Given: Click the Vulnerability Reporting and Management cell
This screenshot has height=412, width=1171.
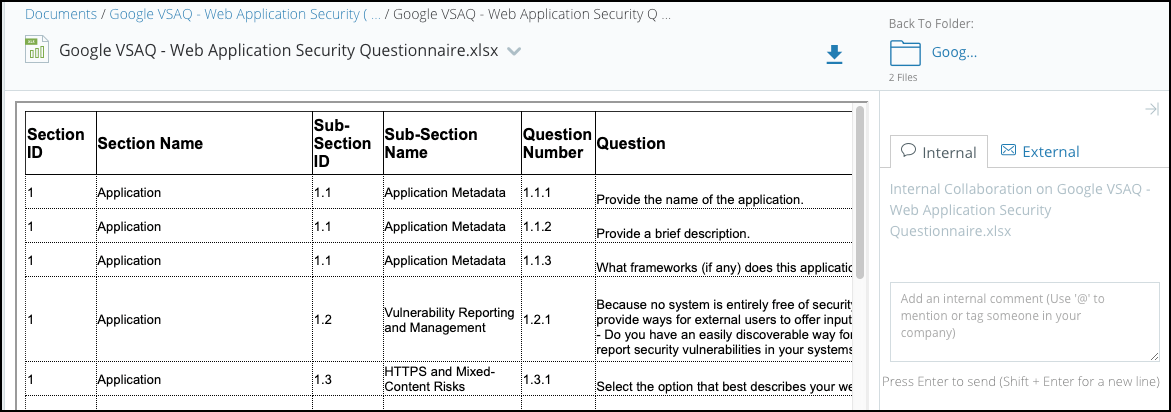Looking at the screenshot, I should pos(451,320).
